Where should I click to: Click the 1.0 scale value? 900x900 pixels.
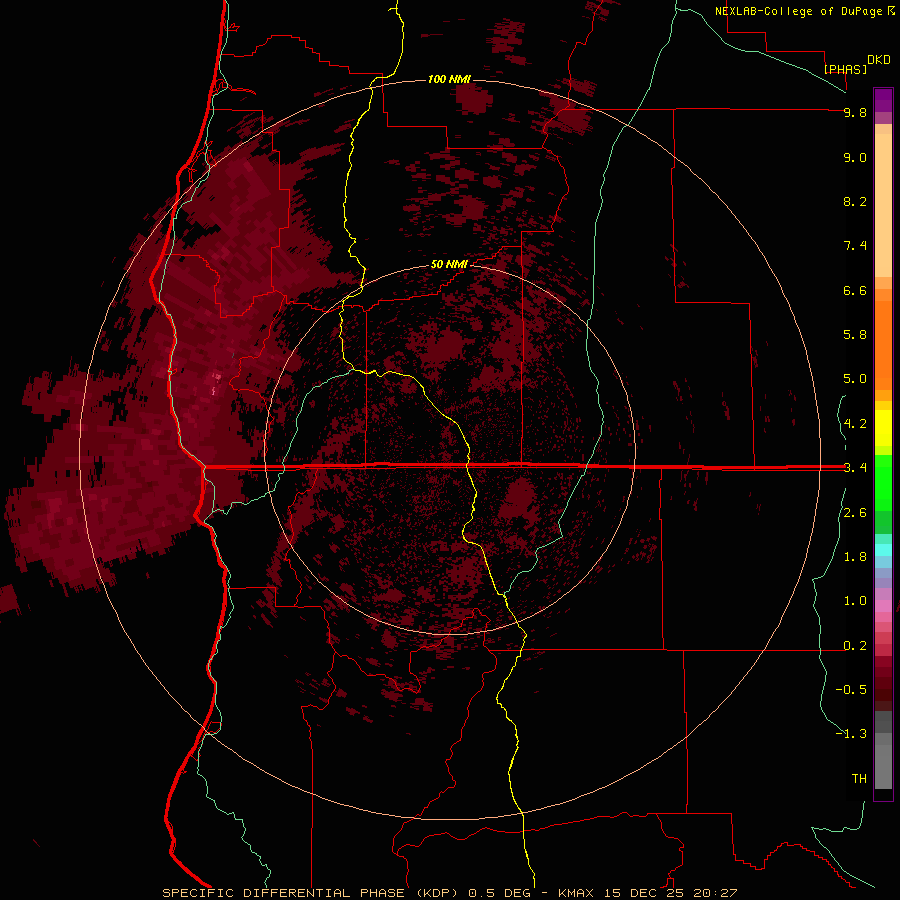[x=855, y=601]
